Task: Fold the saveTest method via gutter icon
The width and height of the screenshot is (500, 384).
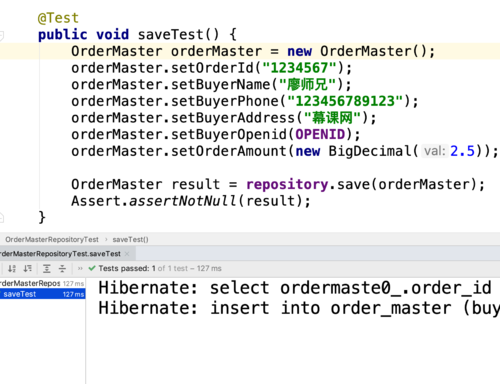Action: 1,35
